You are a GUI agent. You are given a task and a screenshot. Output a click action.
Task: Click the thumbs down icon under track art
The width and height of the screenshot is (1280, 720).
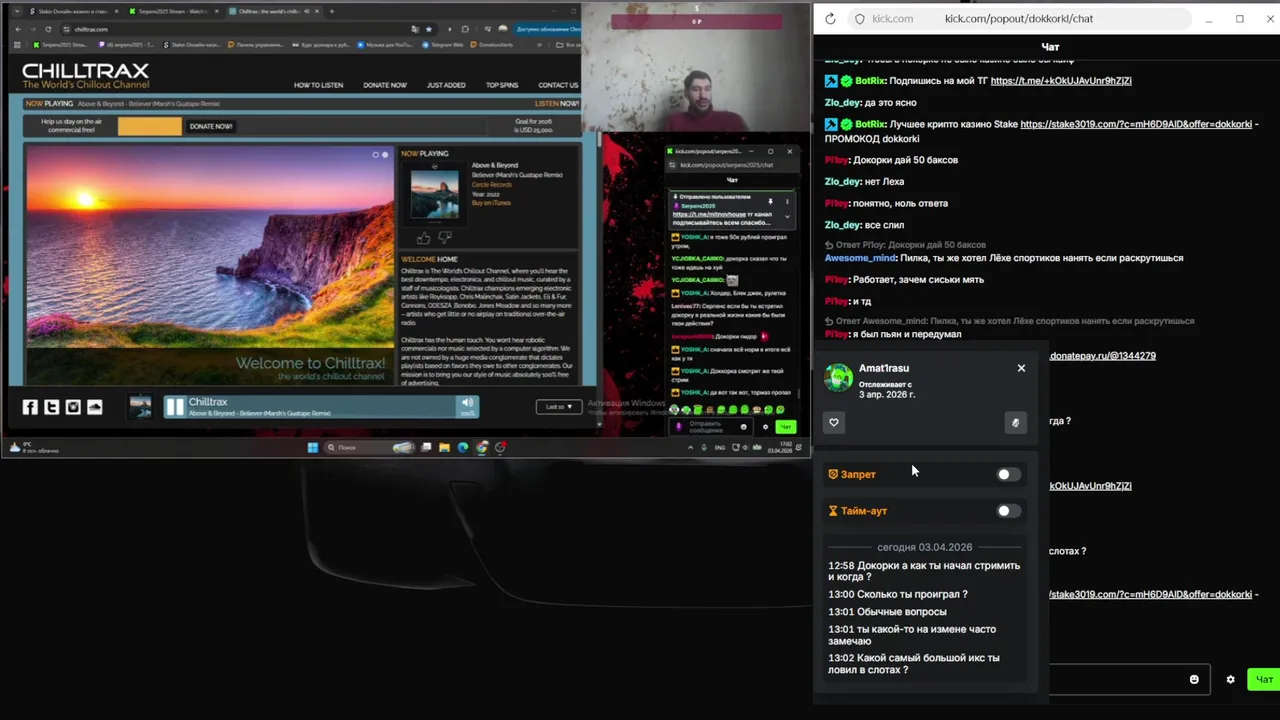tap(445, 237)
